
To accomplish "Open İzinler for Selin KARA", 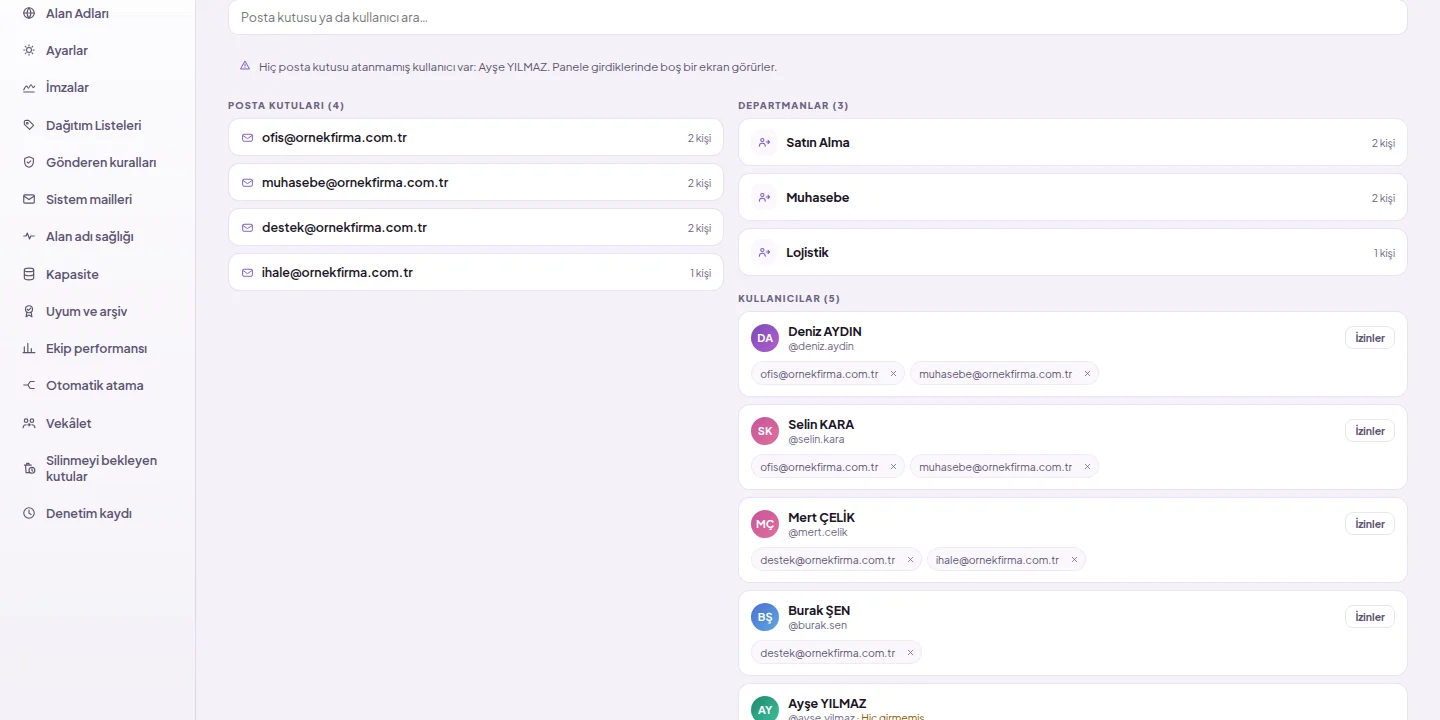I will pos(1369,431).
